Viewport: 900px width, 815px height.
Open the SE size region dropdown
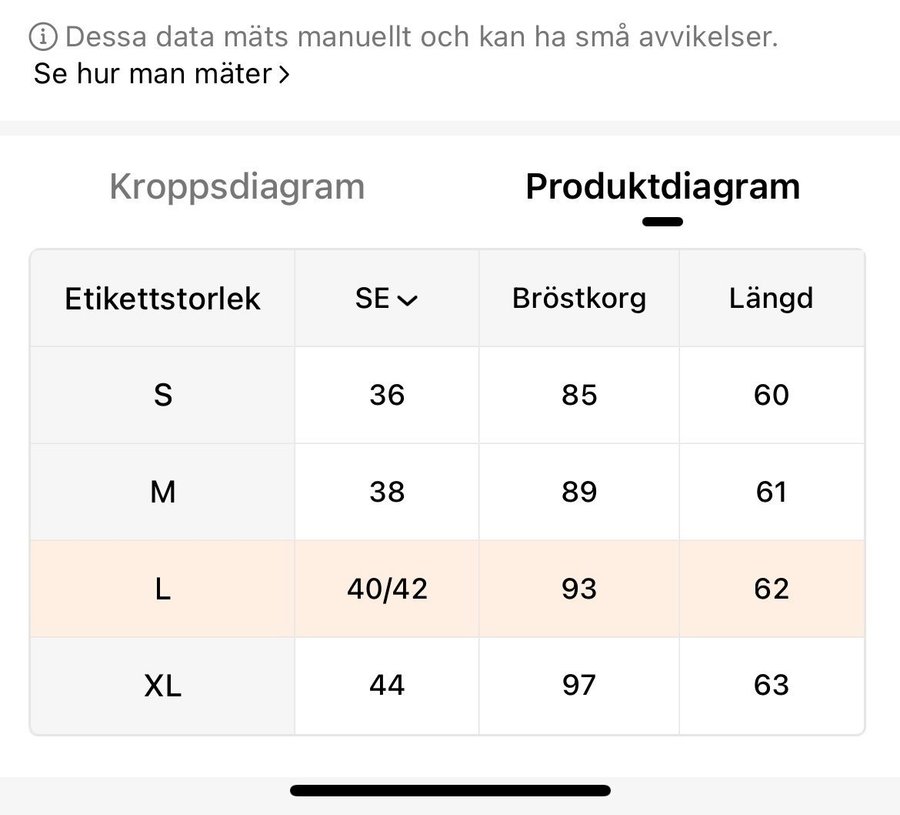click(386, 298)
